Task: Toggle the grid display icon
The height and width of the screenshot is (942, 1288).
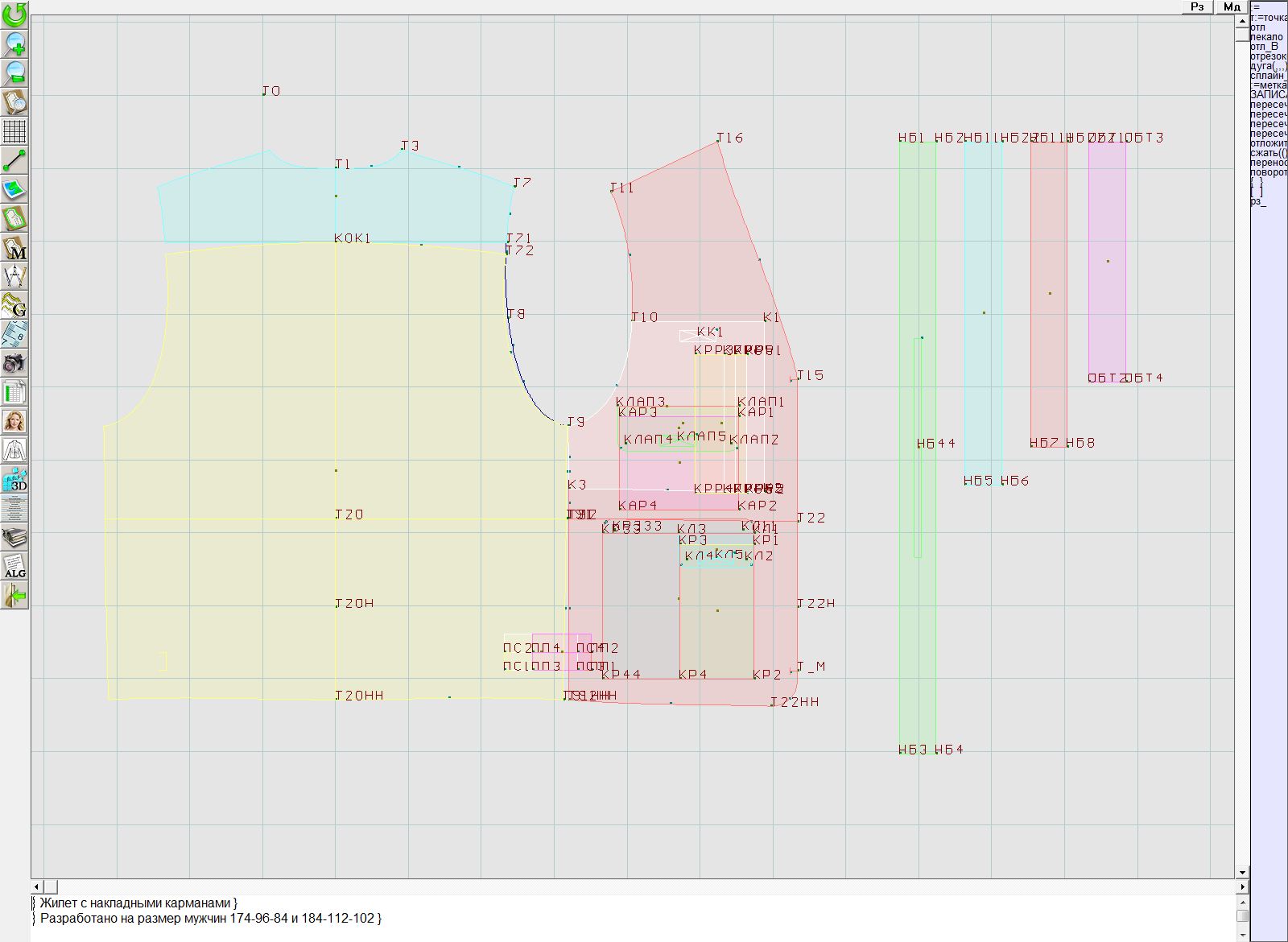Action: click(14, 130)
